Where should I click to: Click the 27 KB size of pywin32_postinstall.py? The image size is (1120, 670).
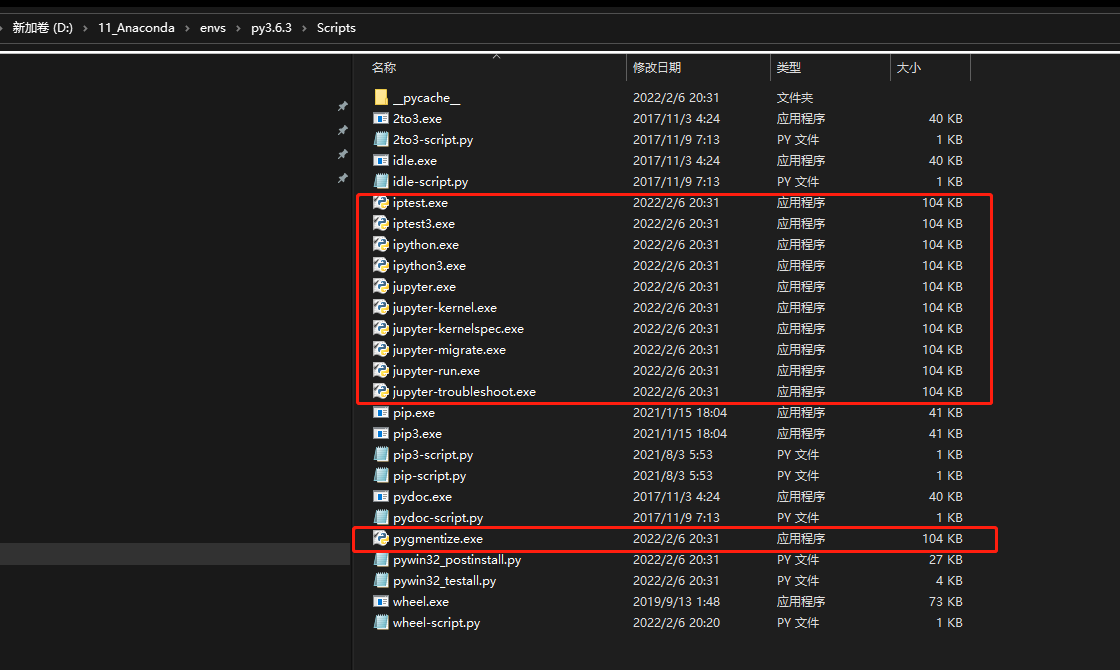tap(946, 559)
